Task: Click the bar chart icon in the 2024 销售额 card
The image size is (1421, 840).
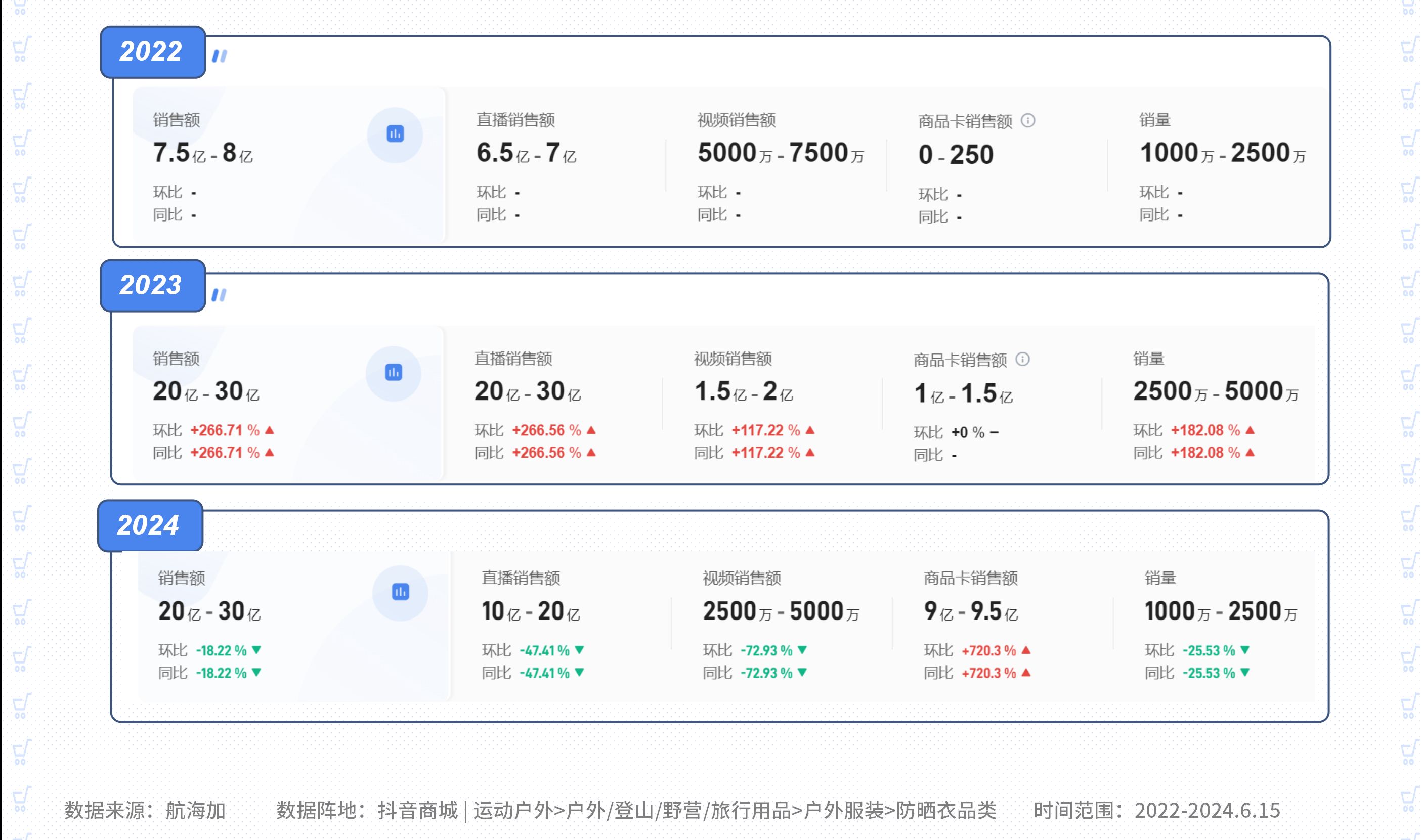Action: click(400, 592)
